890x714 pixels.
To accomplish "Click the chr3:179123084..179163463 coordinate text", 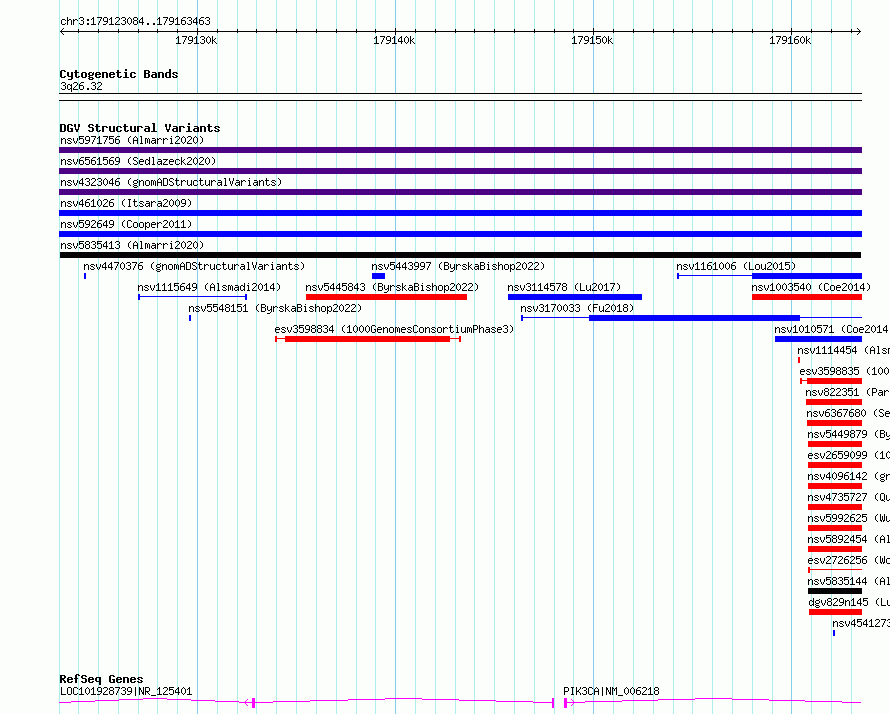I will pos(135,21).
